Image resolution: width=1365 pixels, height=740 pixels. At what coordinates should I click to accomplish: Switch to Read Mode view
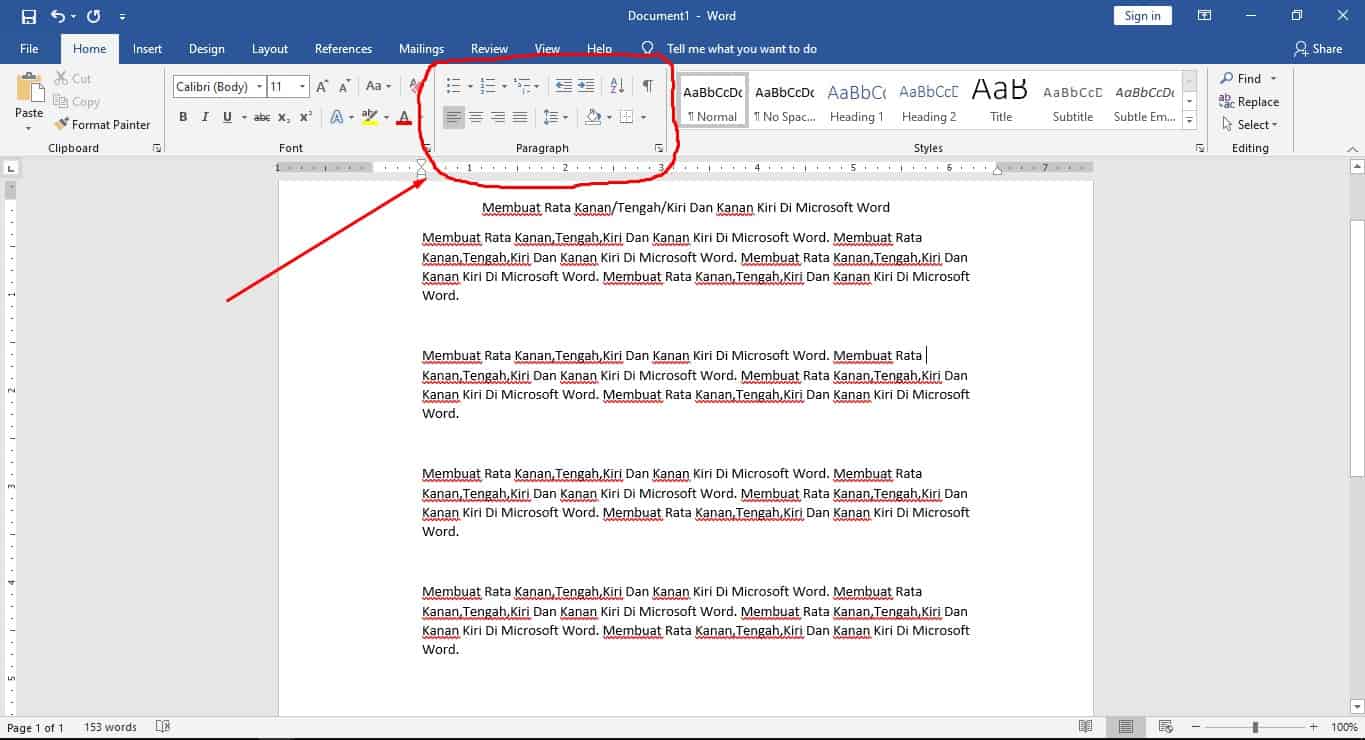(x=1086, y=727)
